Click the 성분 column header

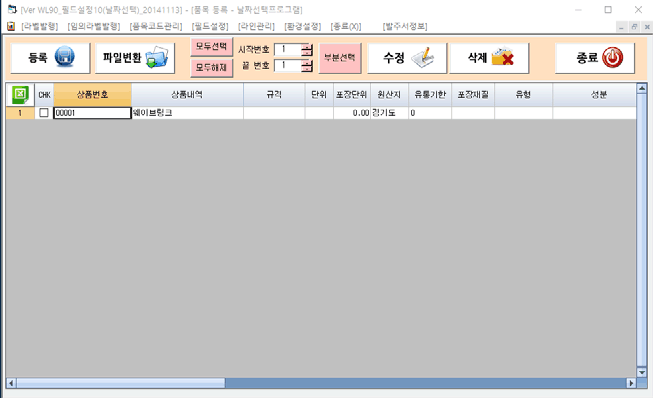595,95
